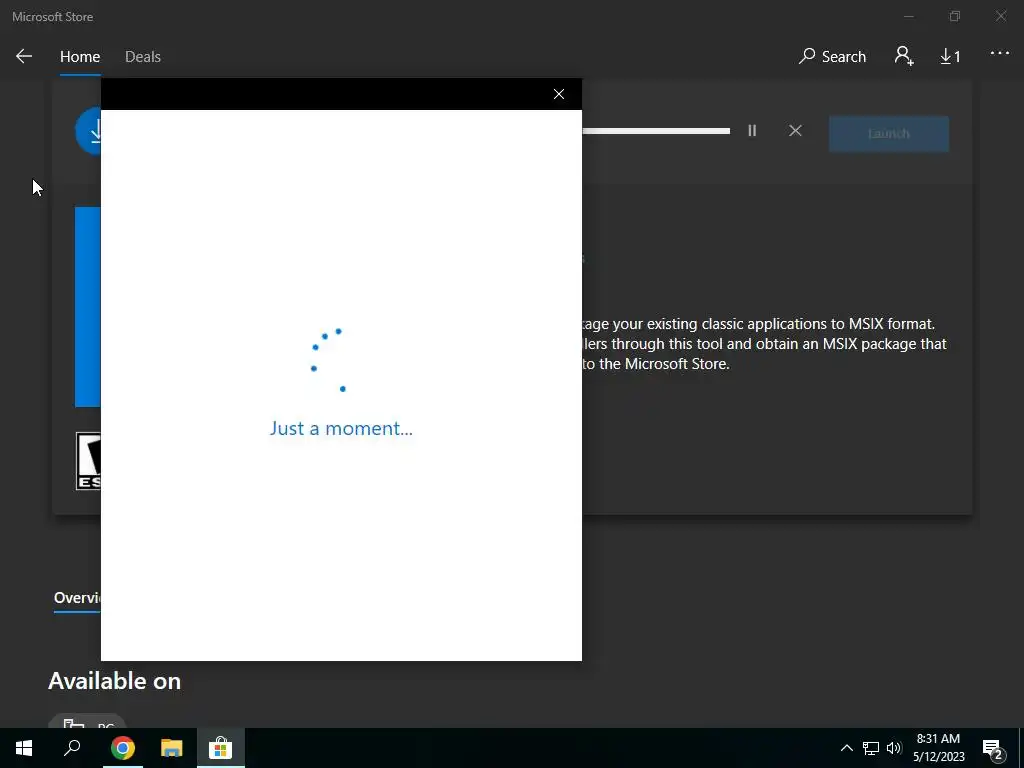Go back with the back arrow
Screen dimensions: 1024x768
(24, 56)
